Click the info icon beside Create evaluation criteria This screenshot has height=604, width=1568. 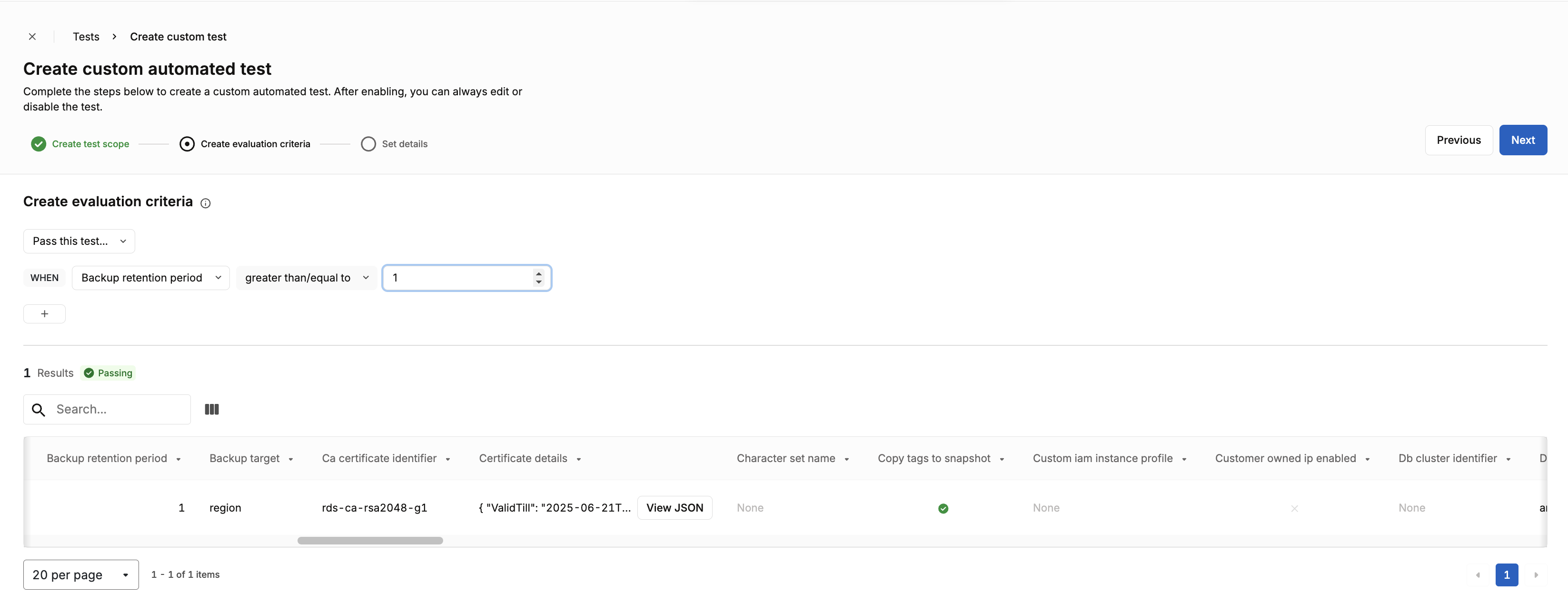pyautogui.click(x=206, y=203)
